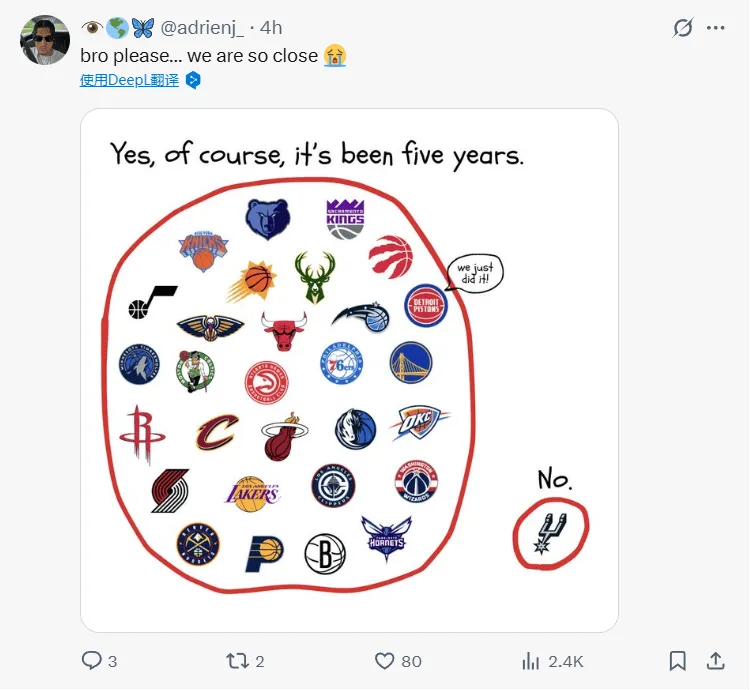
Task: Open the three-dot more options menu
Action: click(x=716, y=29)
